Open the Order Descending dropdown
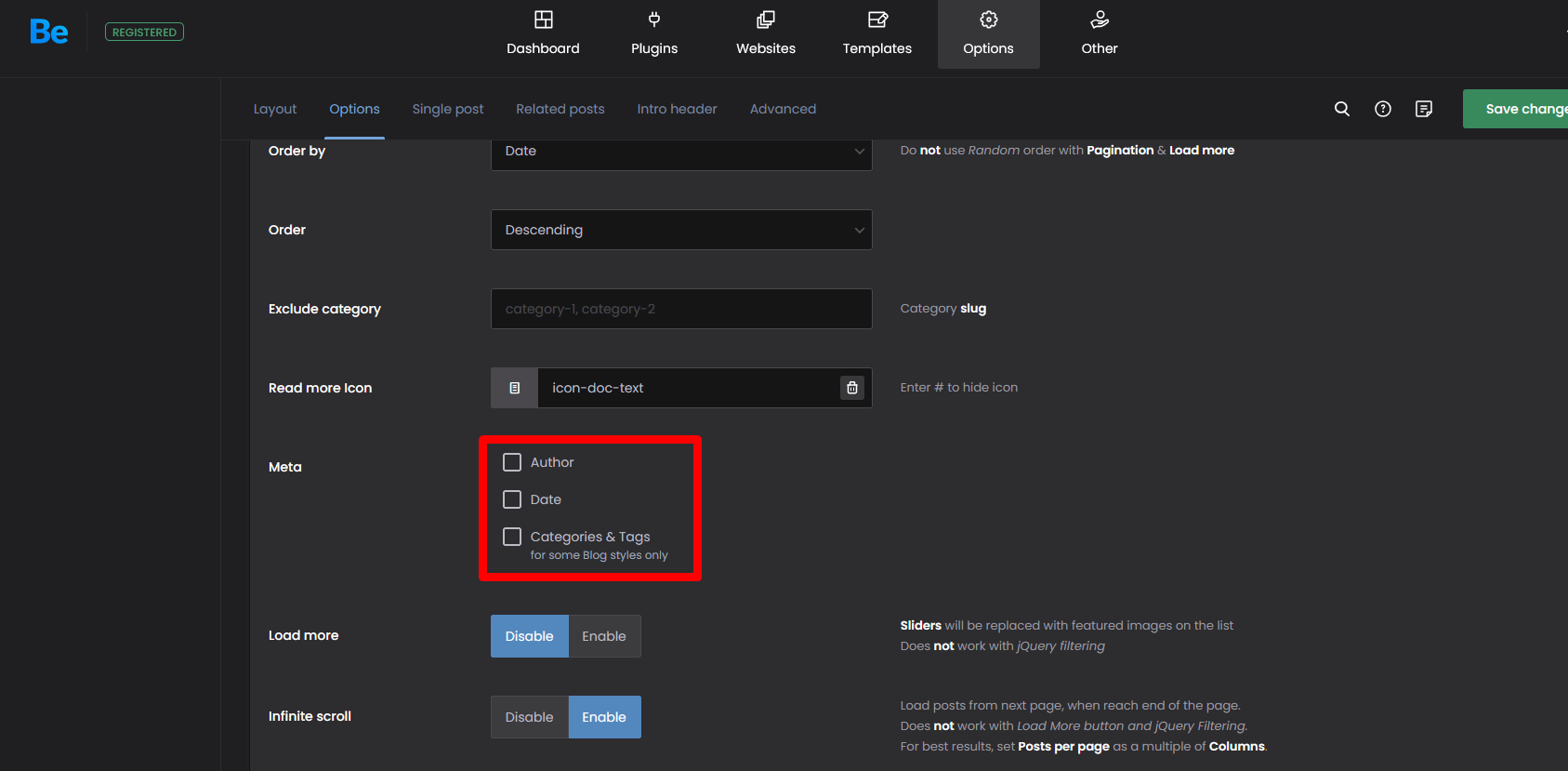This screenshot has width=1568, height=771. [680, 230]
